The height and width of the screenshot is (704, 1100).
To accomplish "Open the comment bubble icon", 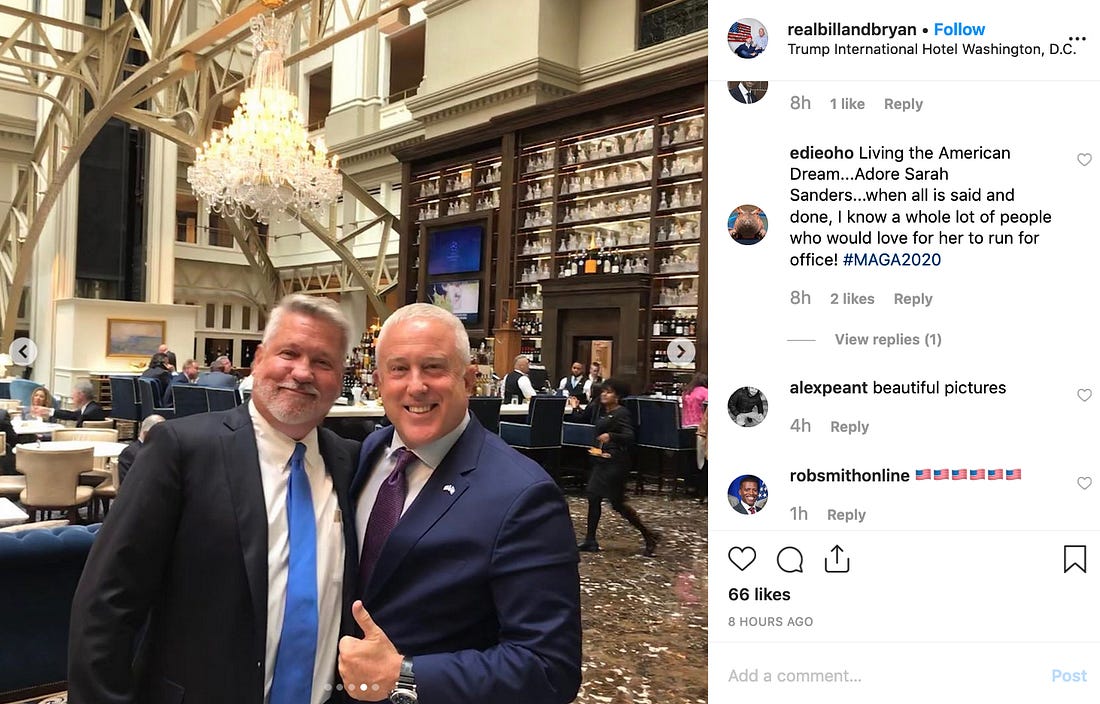I will pyautogui.click(x=790, y=560).
